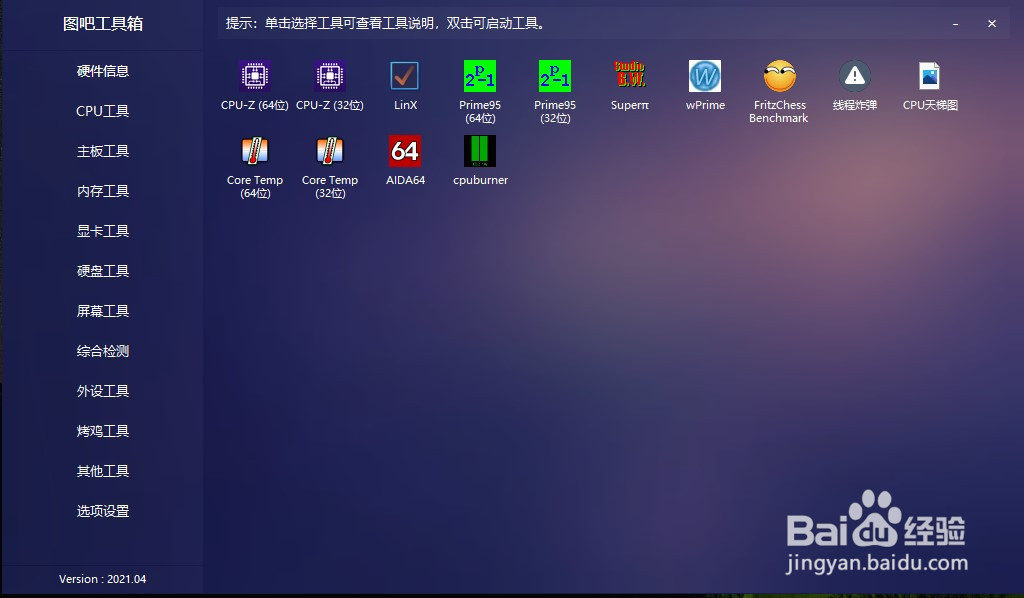Select the 线程炸弹 warning icon
Screen dimensions: 1024x598
pyautogui.click(x=855, y=76)
